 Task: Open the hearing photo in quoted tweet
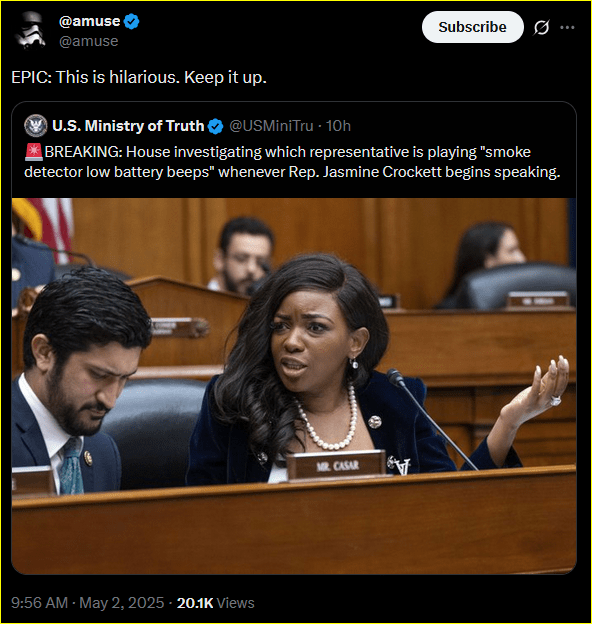click(294, 386)
